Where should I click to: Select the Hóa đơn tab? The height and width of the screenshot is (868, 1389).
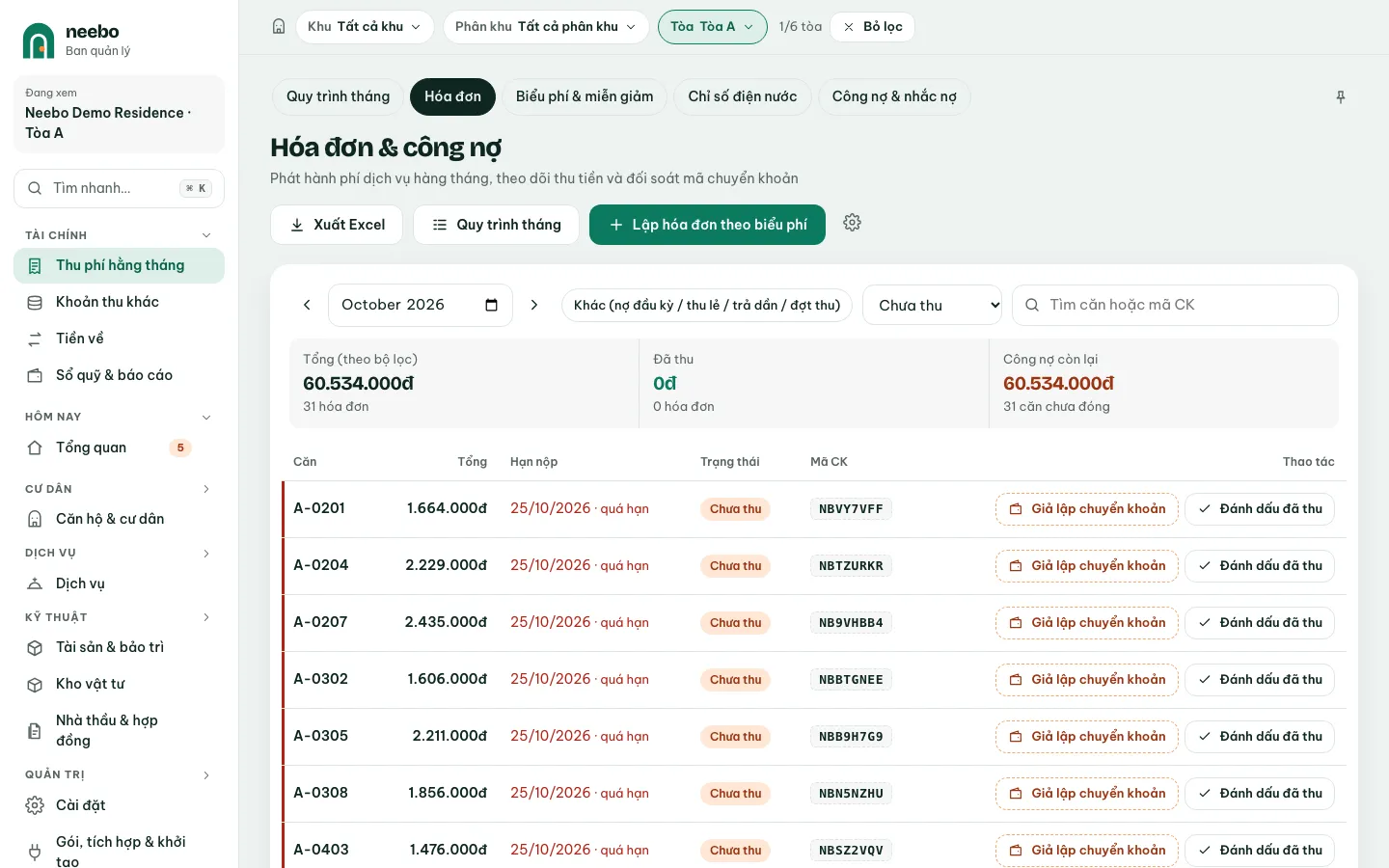452,96
